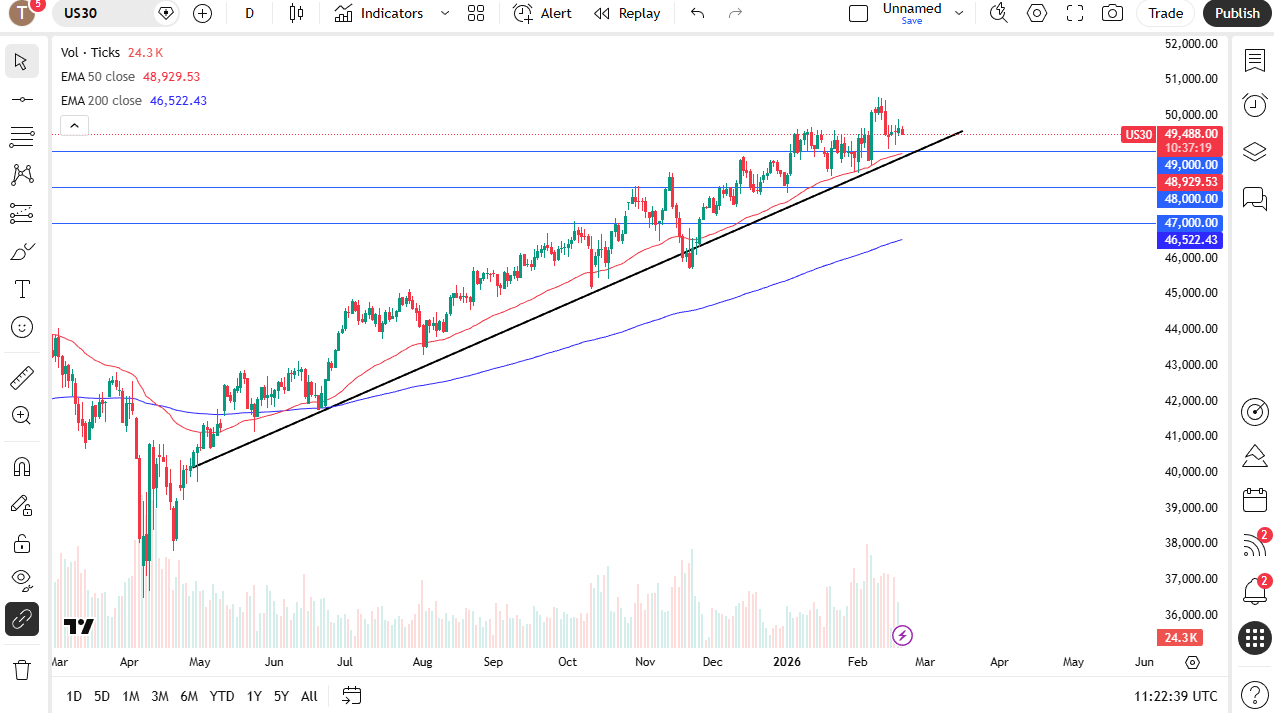Open the Pine editor mountain icon
The image size is (1274, 713).
1254,456
